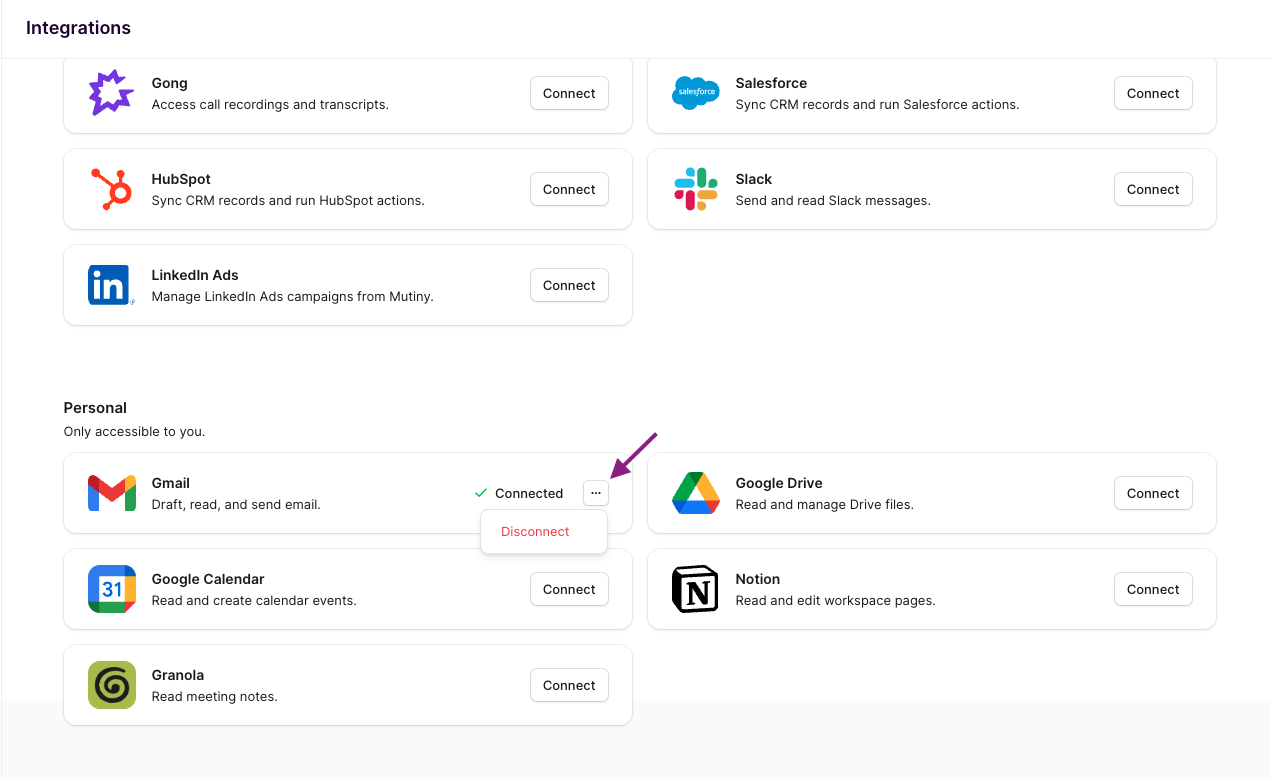Viewport: 1271px width, 779px height.
Task: Click the Granola spiral logo
Action: click(x=111, y=685)
